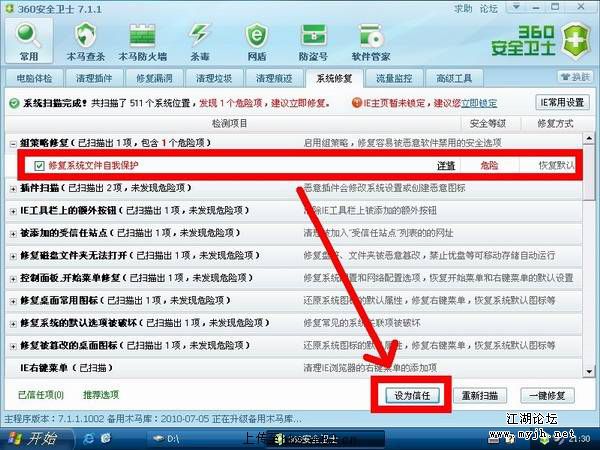Click the 危险 level text
Viewport: 600px width, 450px height.
click(489, 166)
